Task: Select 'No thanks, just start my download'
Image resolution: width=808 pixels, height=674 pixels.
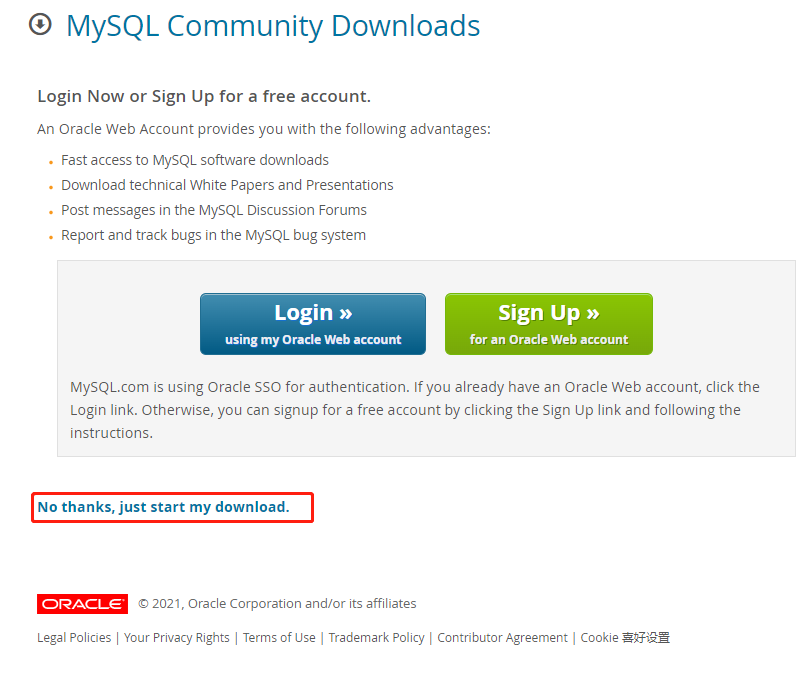Action: (163, 507)
